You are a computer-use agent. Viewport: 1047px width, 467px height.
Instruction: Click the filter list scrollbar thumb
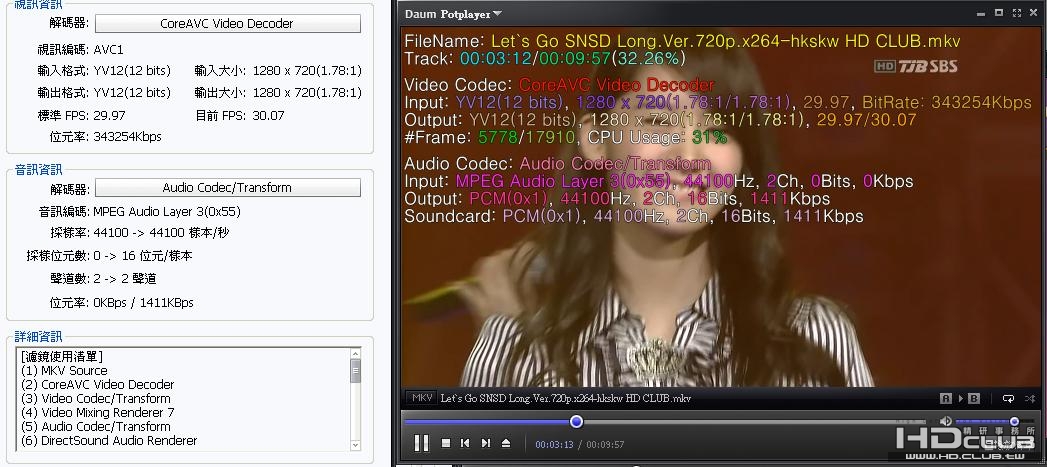(355, 371)
